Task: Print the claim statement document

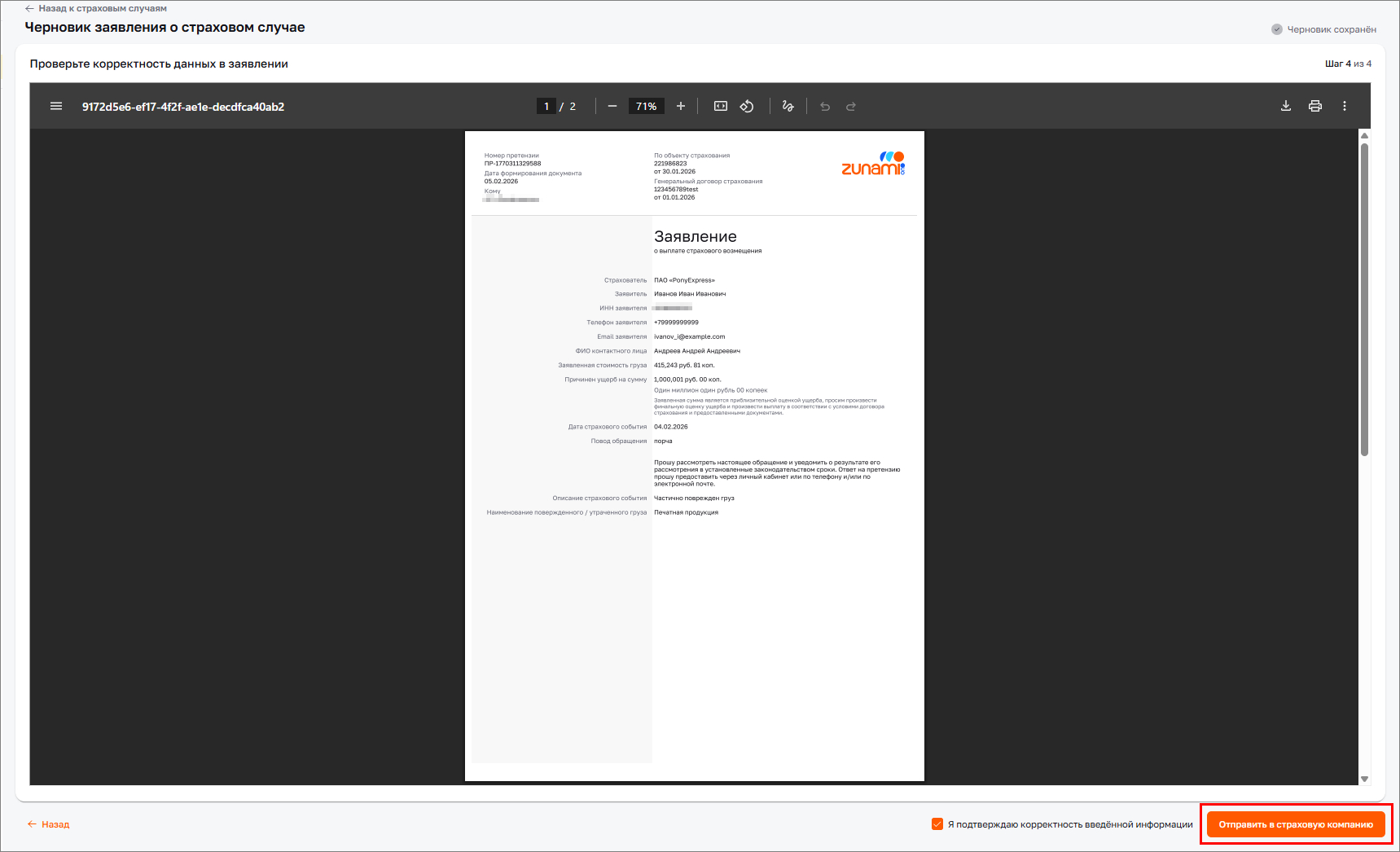Action: [1315, 106]
